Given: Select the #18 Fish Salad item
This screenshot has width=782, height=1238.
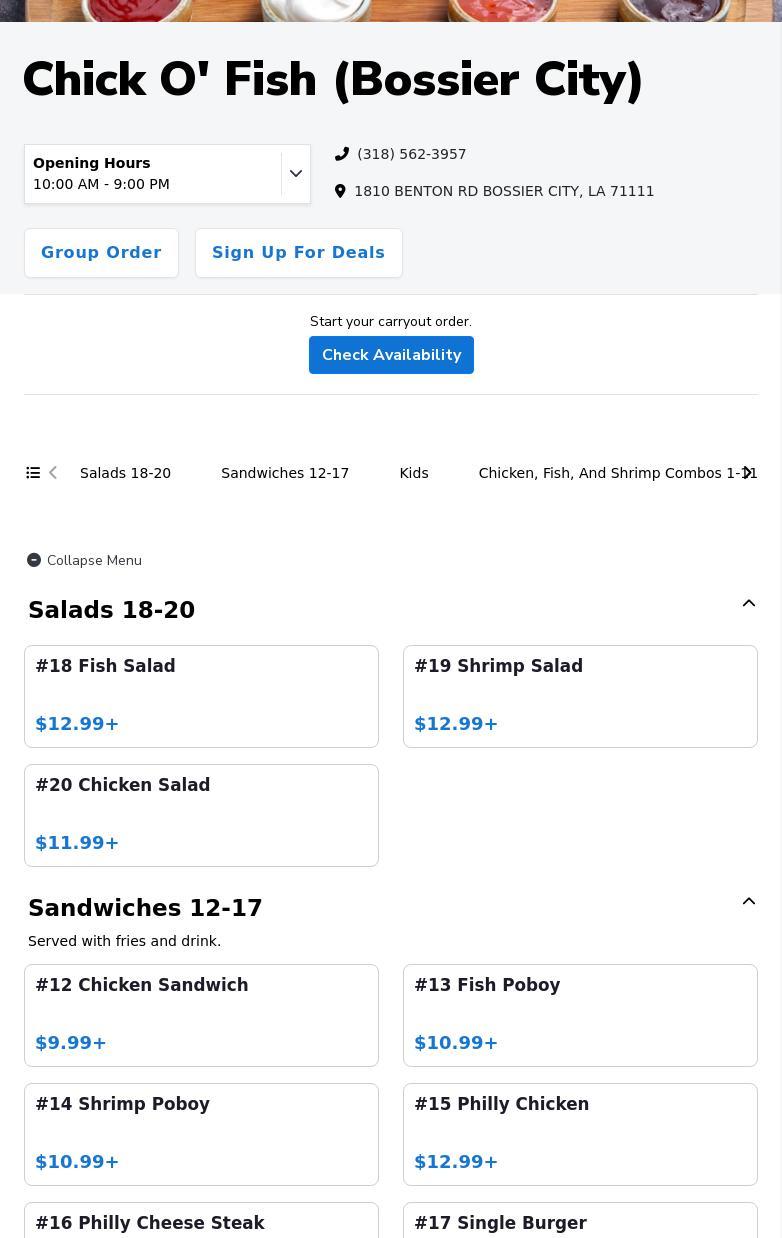Looking at the screenshot, I should [201, 696].
